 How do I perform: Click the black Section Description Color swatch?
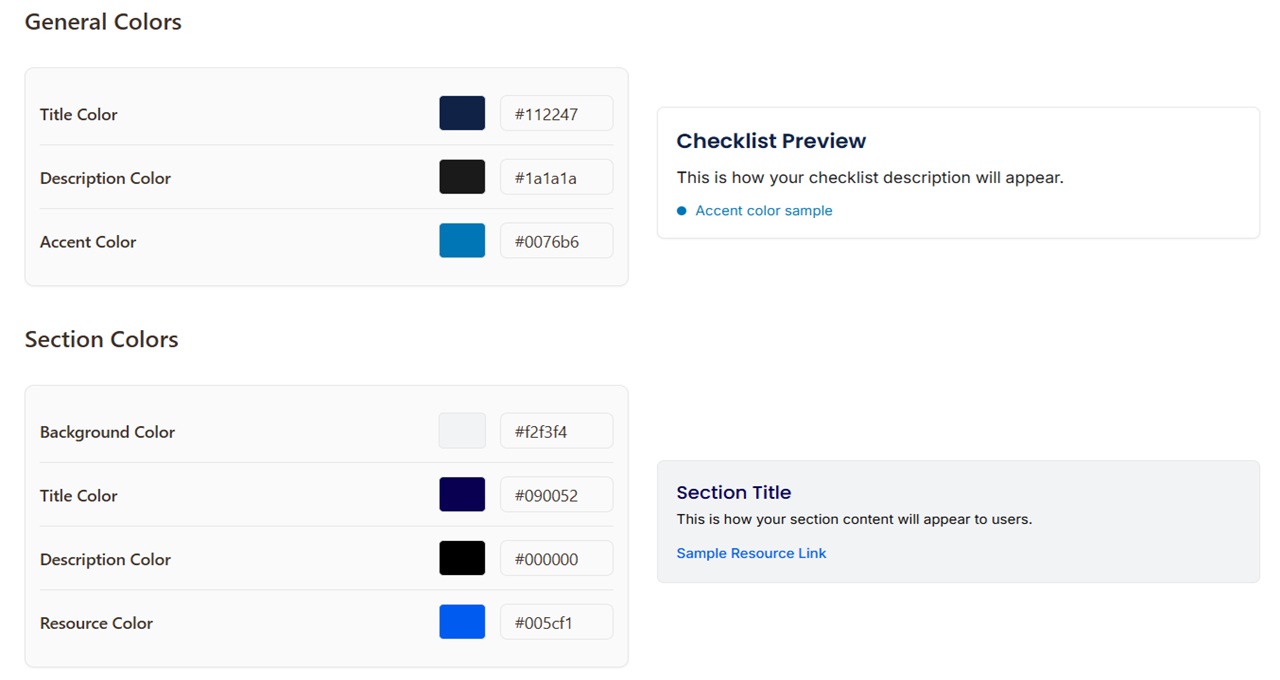pos(462,559)
